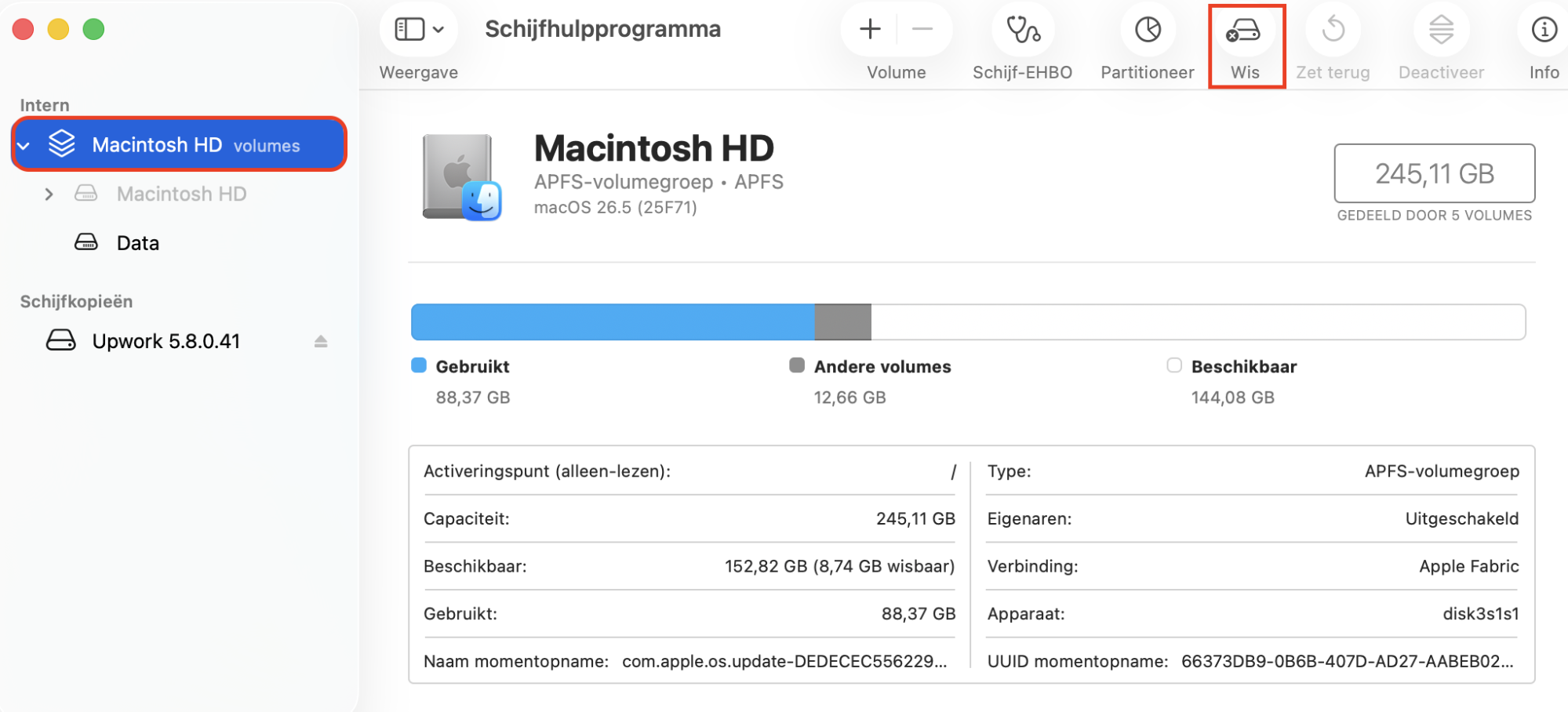Screen dimensions: 1568x712
Task: Click the Verbinding Apple Fabric value
Action: [x=1469, y=566]
